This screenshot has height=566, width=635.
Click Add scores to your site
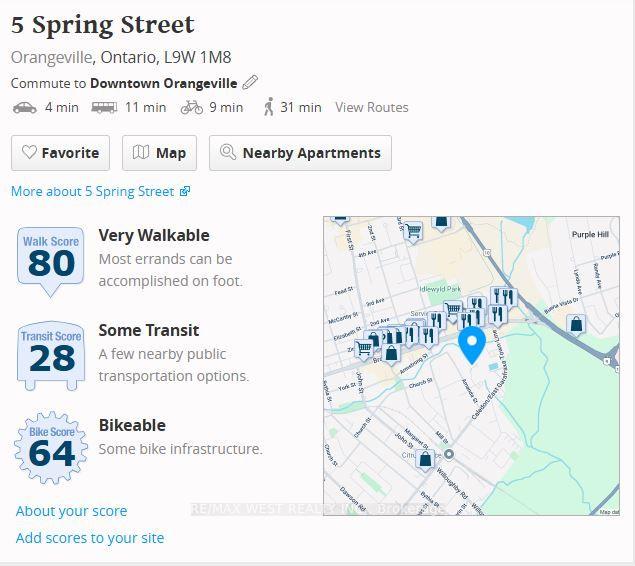coord(90,538)
